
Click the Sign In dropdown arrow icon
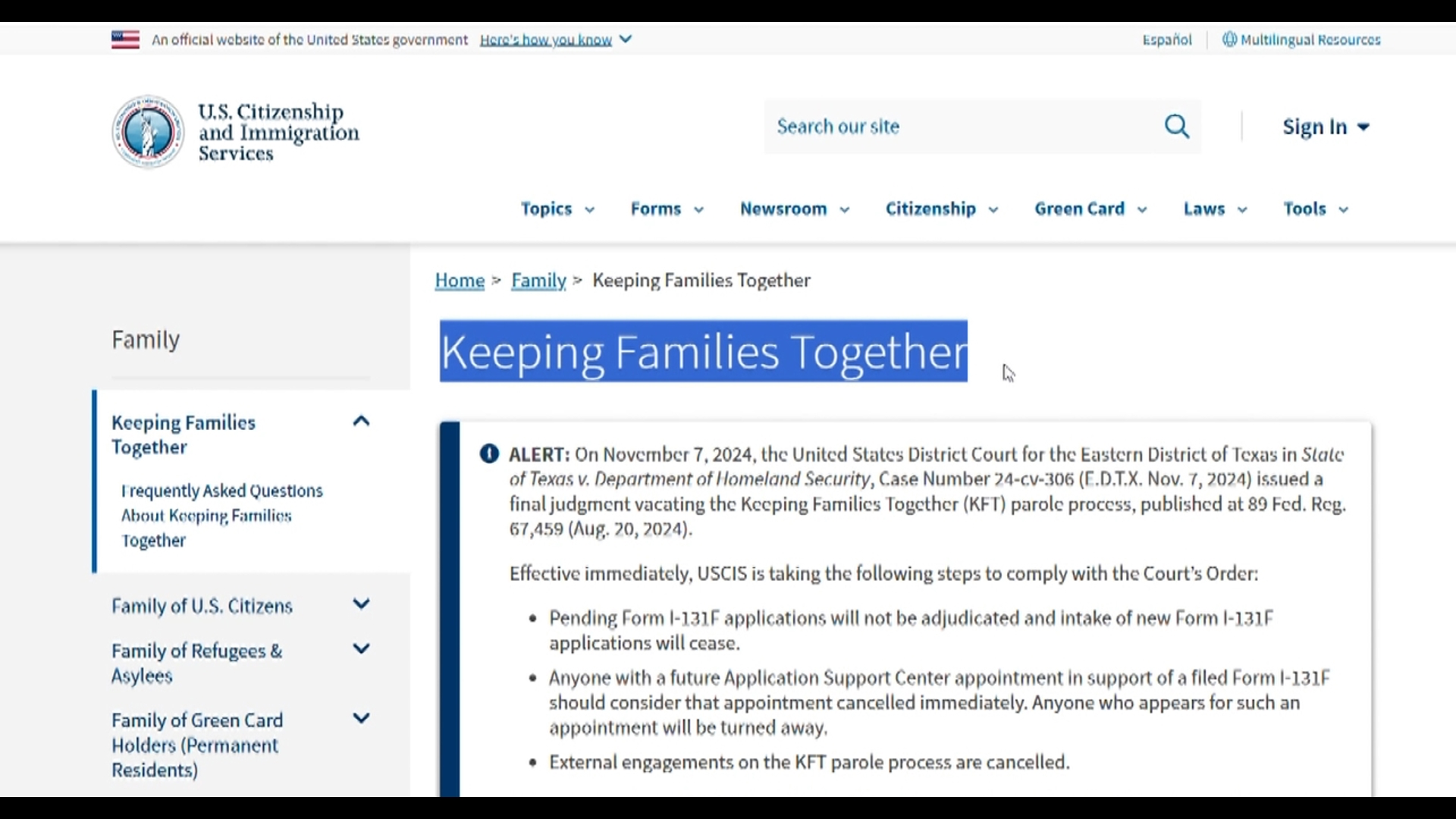(1363, 126)
